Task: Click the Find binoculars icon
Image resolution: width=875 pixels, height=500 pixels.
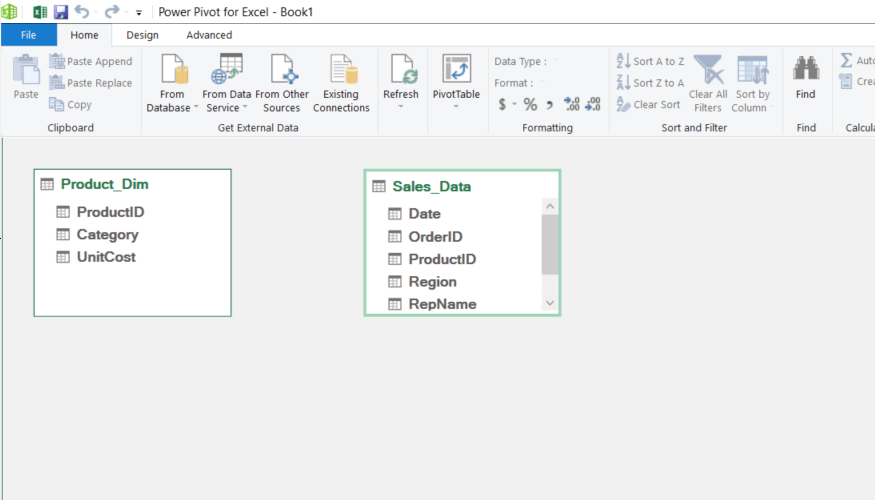Action: [x=806, y=68]
